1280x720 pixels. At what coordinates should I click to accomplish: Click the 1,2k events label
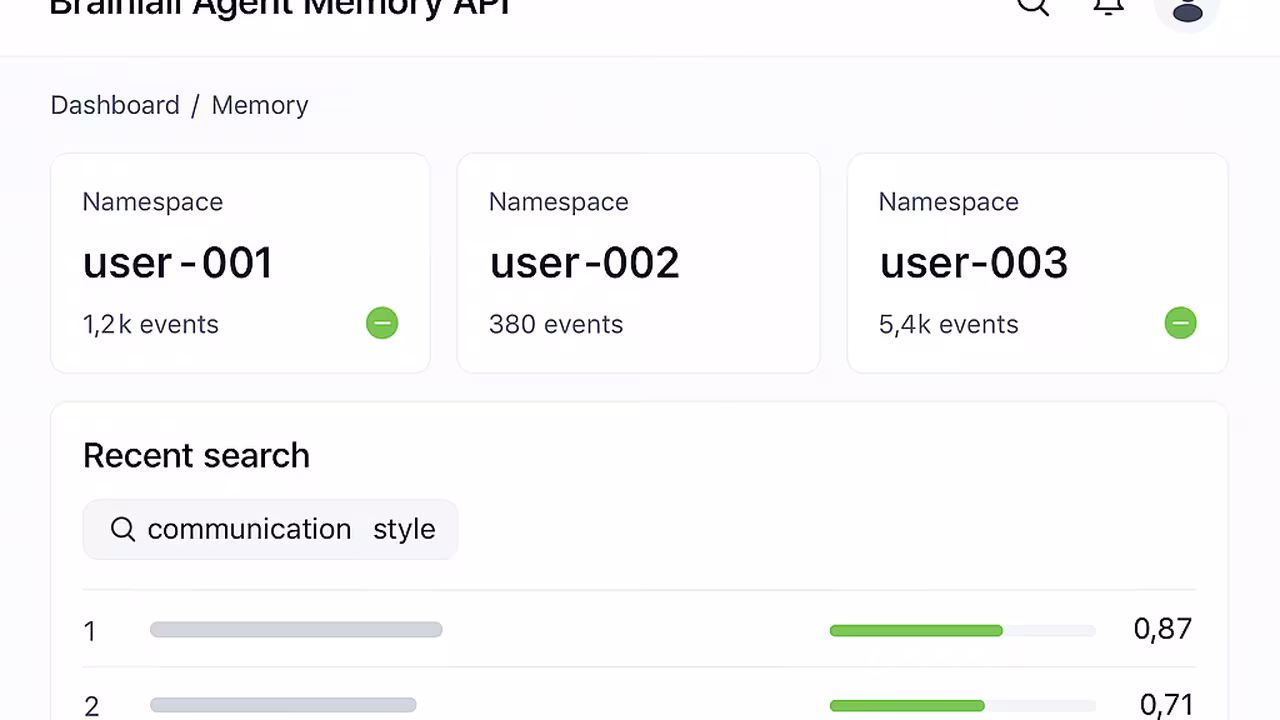pos(151,324)
